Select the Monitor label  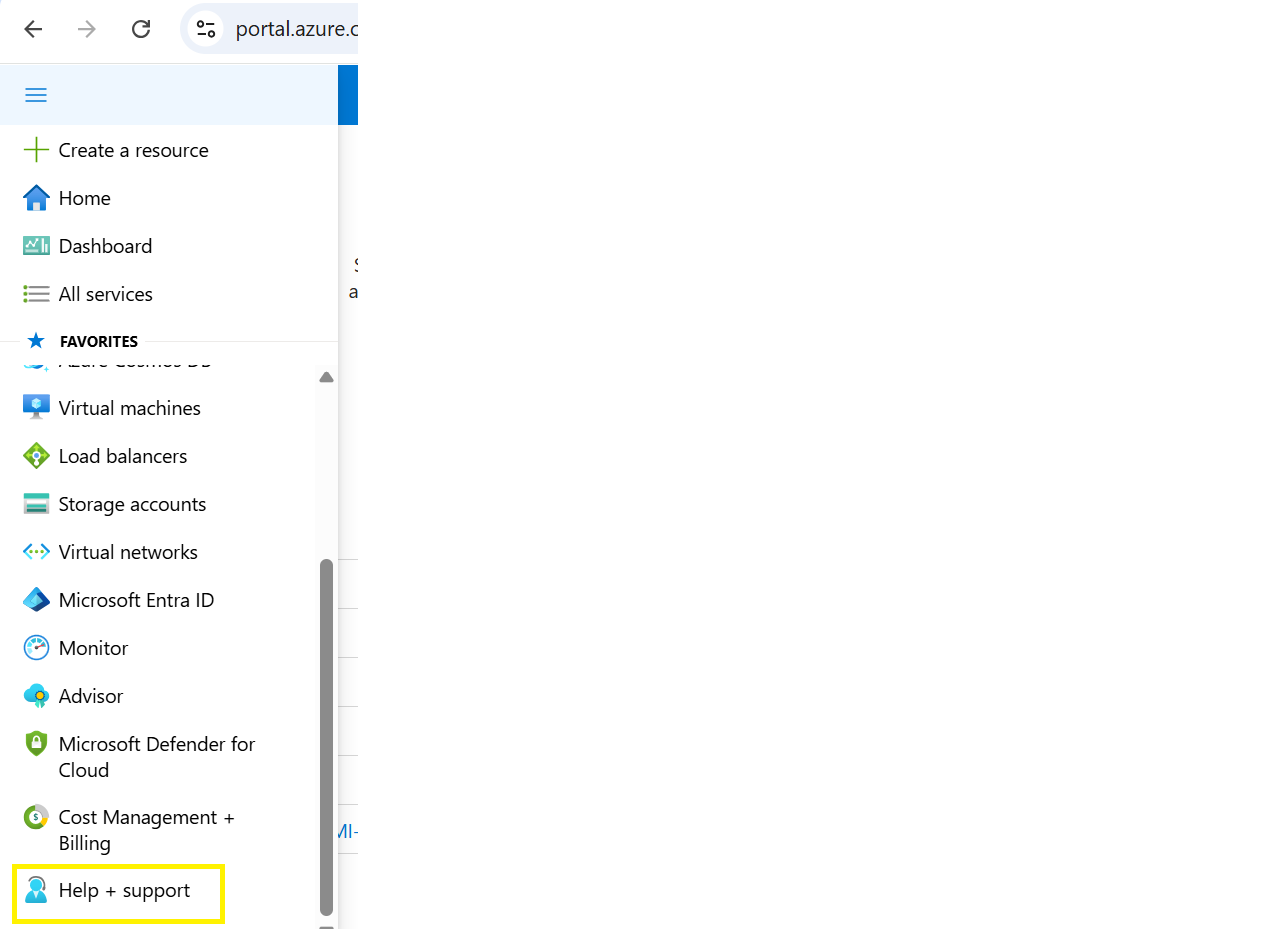click(x=94, y=648)
